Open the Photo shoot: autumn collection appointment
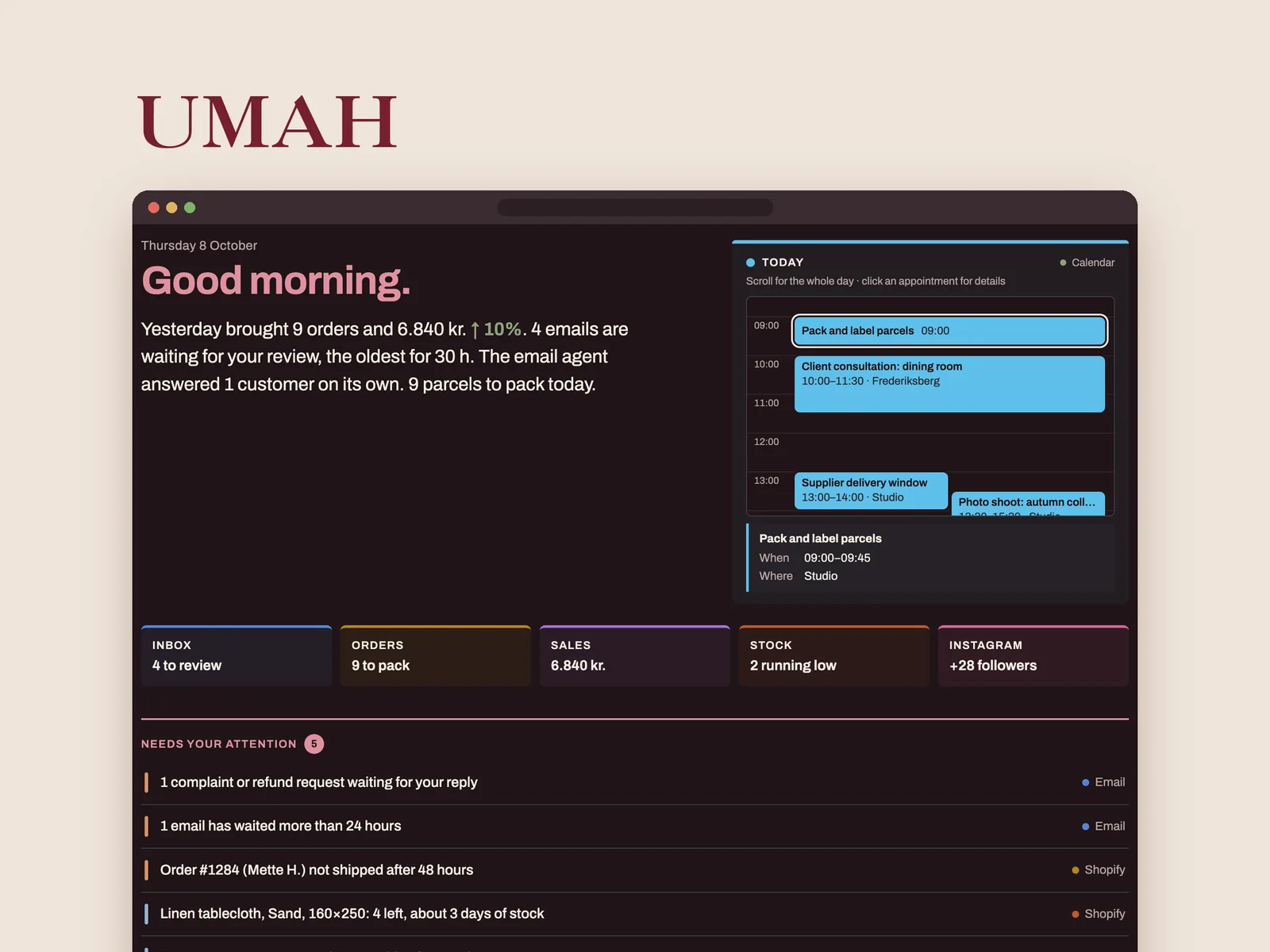 pyautogui.click(x=1028, y=504)
